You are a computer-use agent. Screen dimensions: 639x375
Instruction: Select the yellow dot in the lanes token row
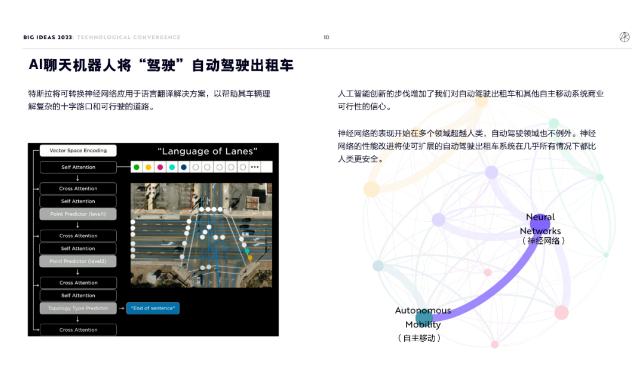coord(148,167)
